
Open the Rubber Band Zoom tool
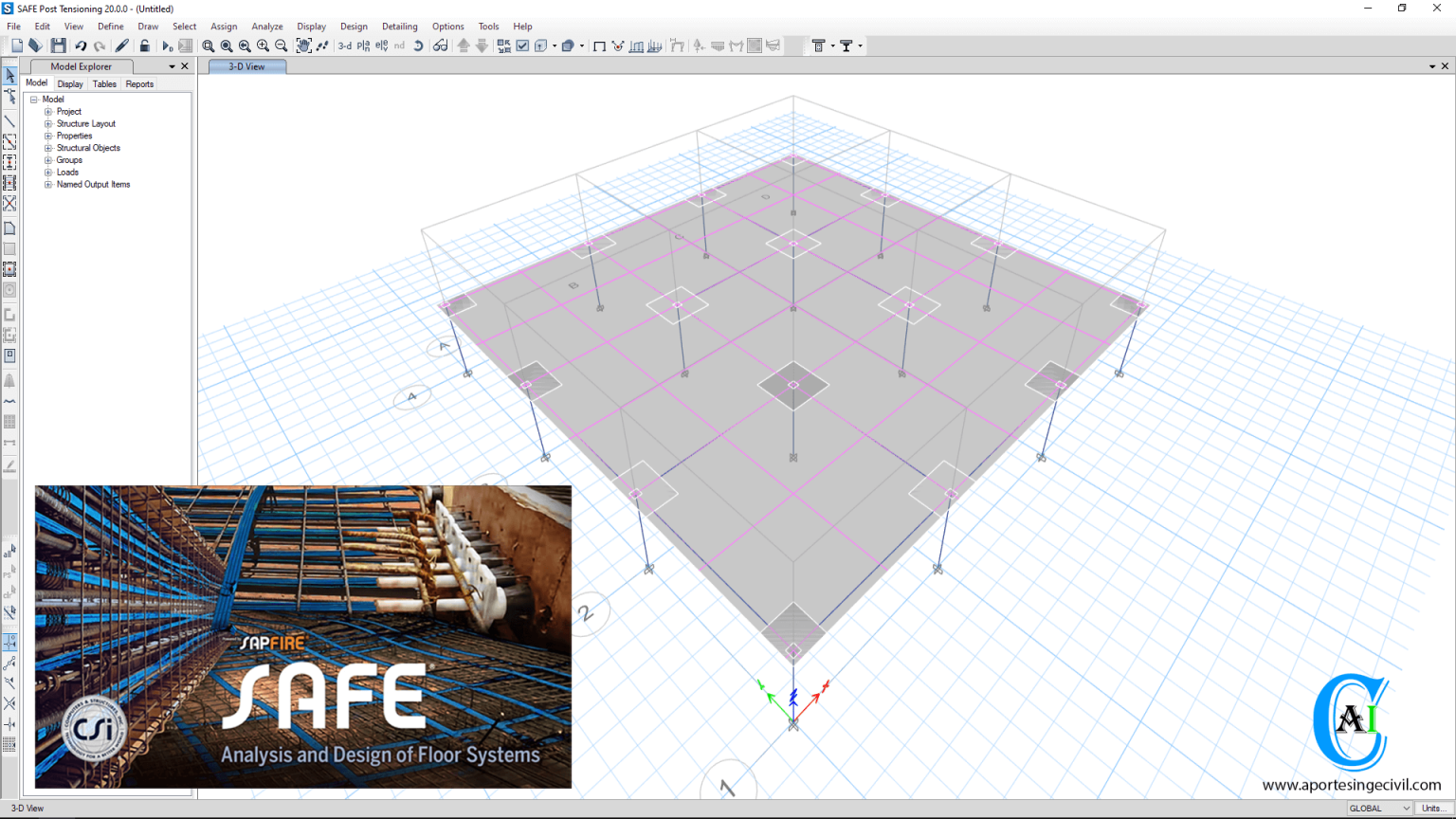click(x=209, y=45)
